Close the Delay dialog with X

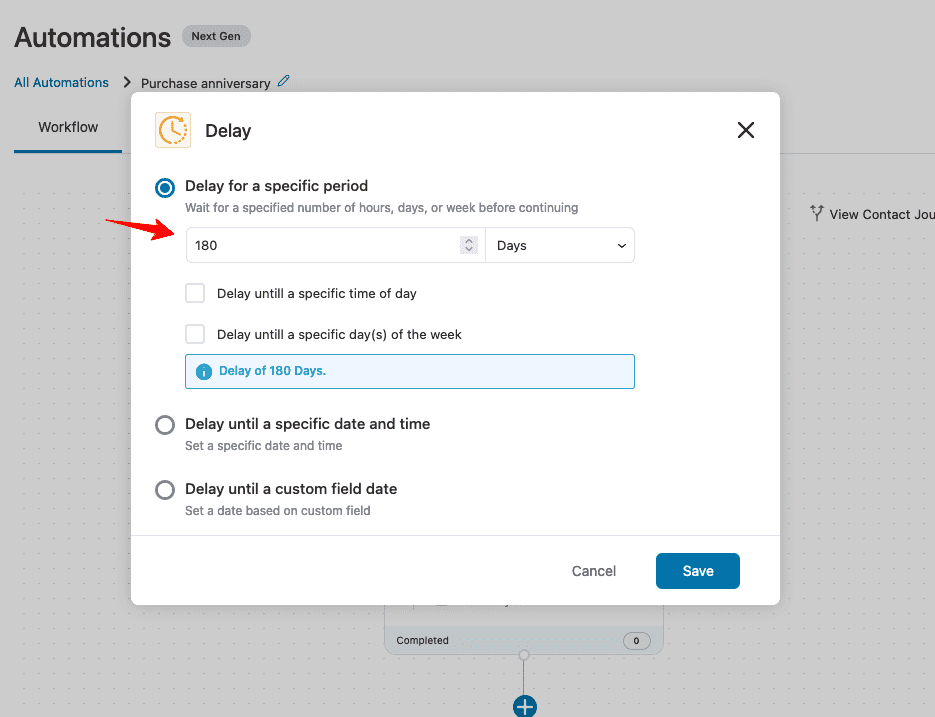745,130
